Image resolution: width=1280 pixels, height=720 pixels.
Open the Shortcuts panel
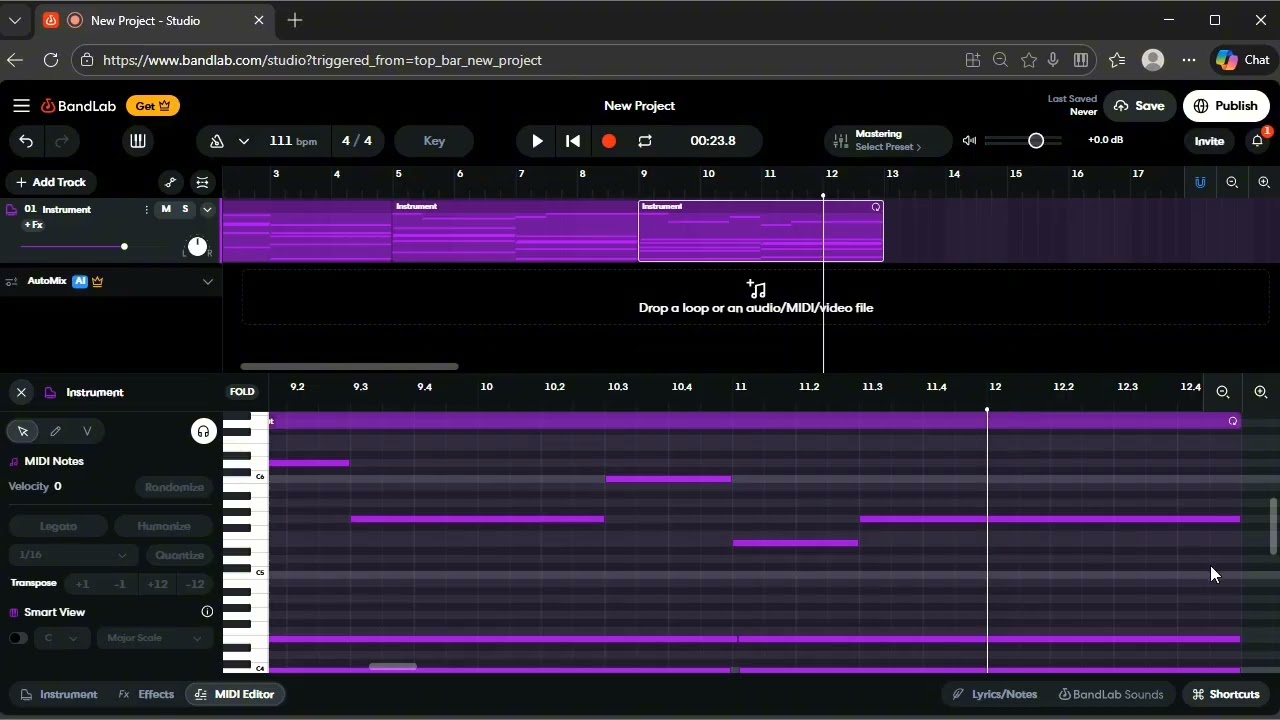pos(1226,694)
